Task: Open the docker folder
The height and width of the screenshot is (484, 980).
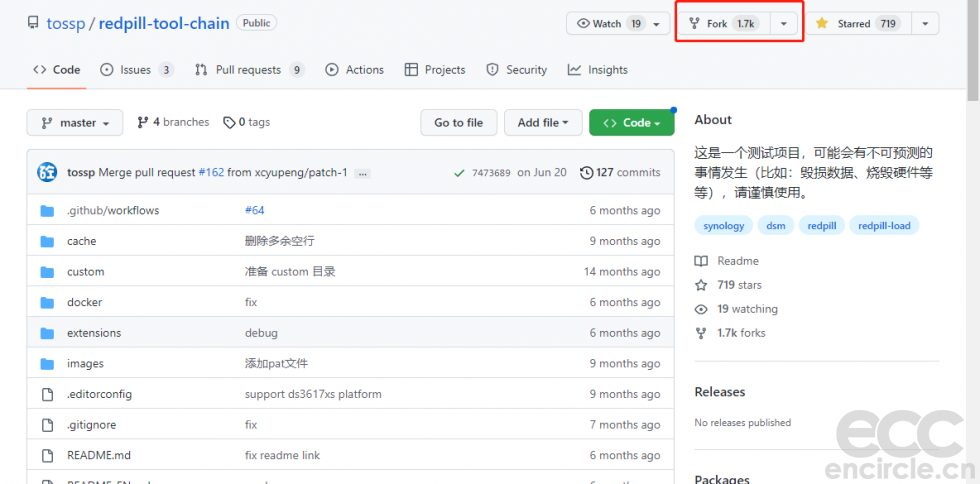Action: 84,302
